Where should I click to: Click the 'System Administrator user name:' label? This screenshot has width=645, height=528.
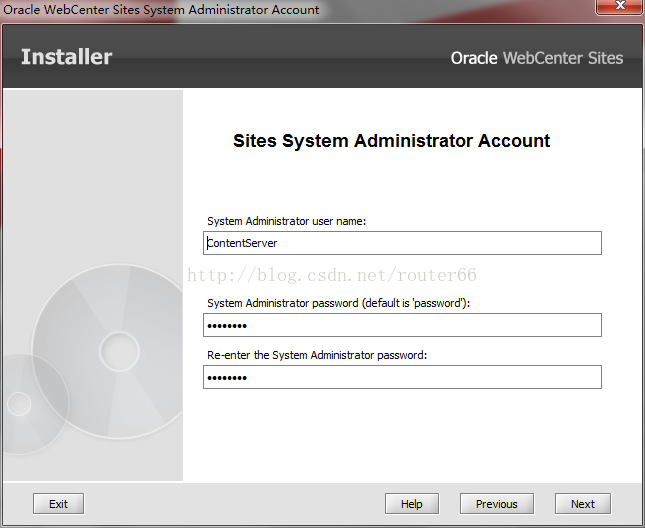tap(286, 221)
